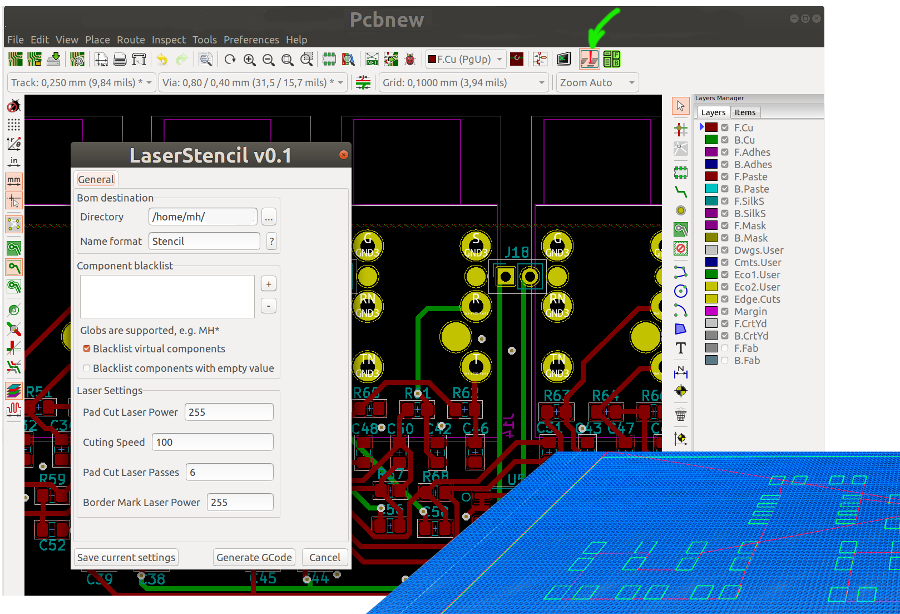Image resolution: width=900 pixels, height=614 pixels.
Task: Select the General tab in LaserStencil
Action: point(96,180)
